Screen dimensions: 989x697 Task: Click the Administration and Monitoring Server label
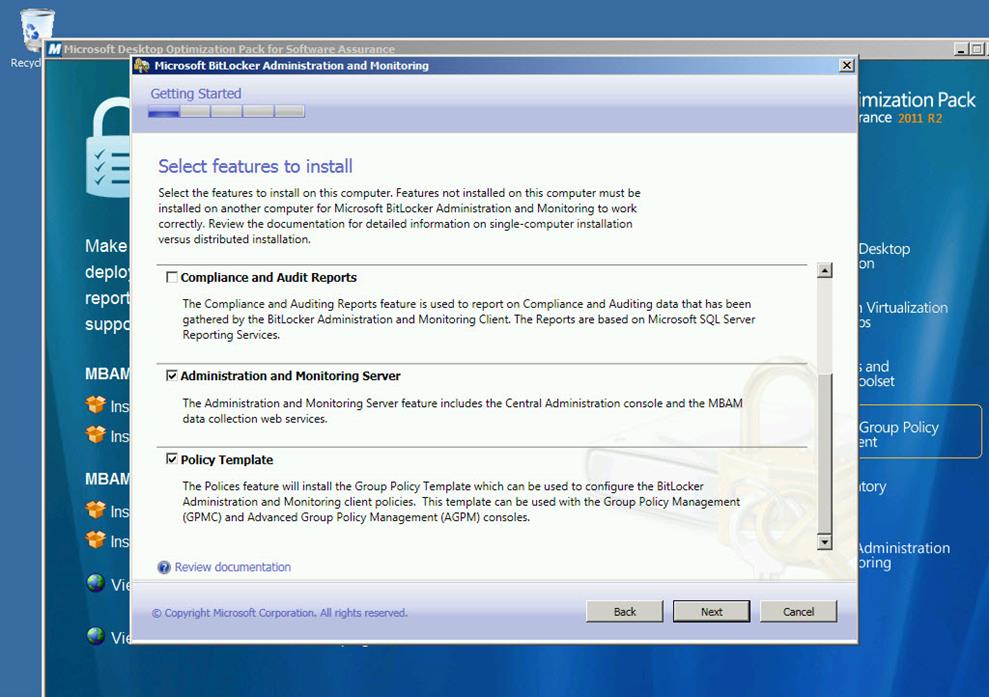291,376
